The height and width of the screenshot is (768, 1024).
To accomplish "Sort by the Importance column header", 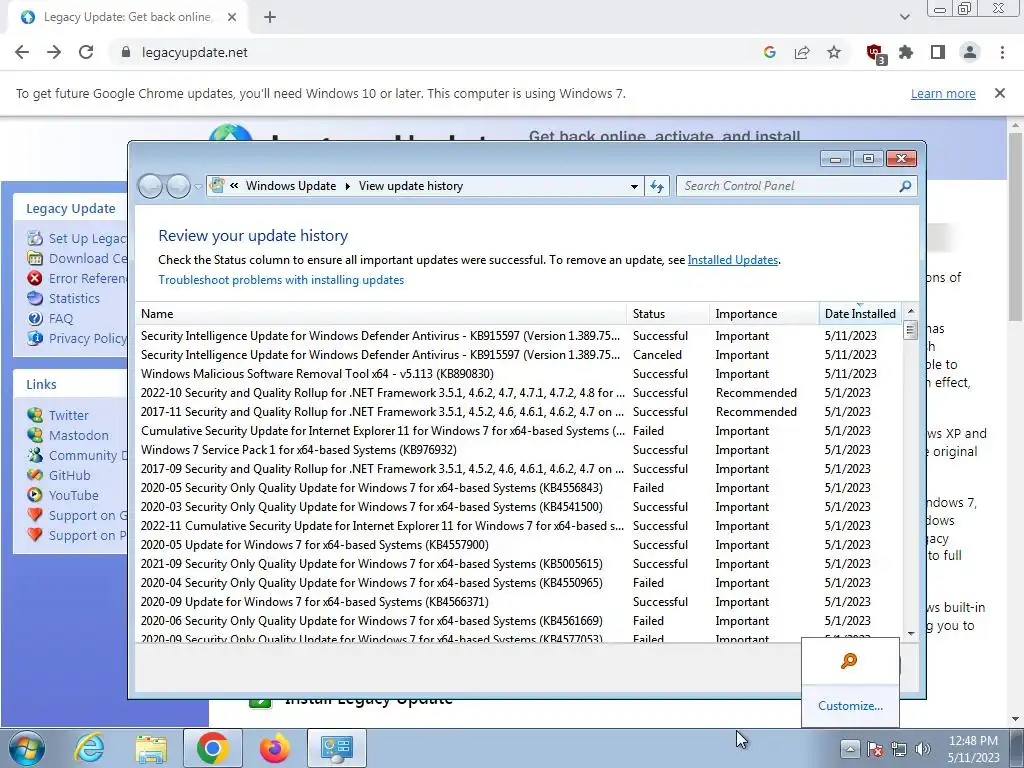I will (764, 314).
